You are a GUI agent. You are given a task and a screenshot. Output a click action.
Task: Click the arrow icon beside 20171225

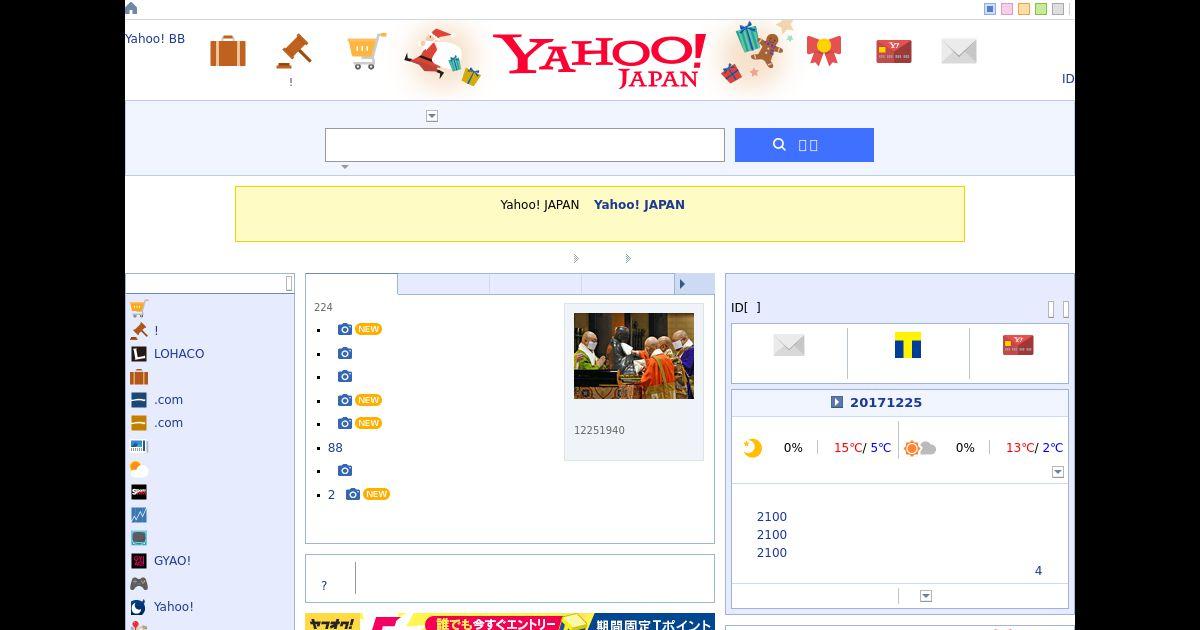tap(837, 402)
